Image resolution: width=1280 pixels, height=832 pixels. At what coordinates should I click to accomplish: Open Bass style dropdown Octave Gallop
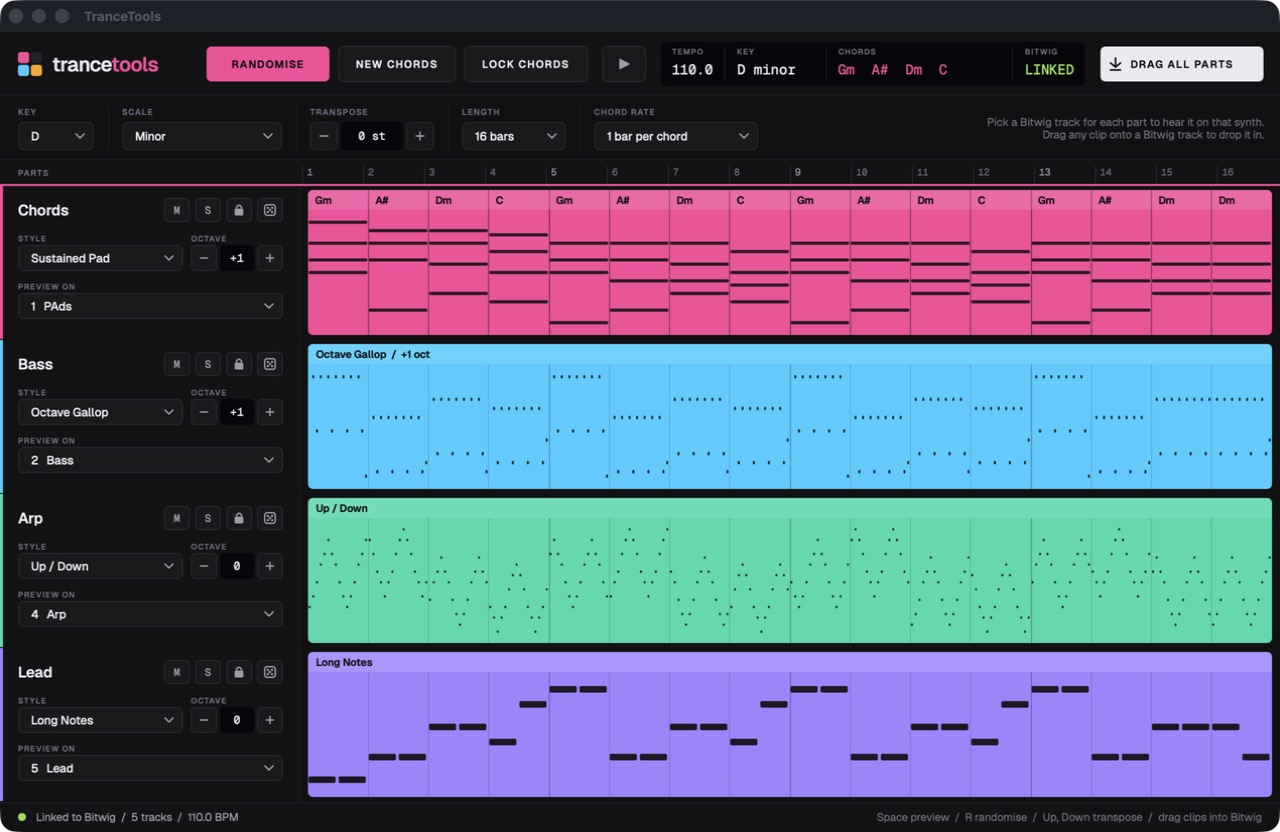[x=100, y=412]
